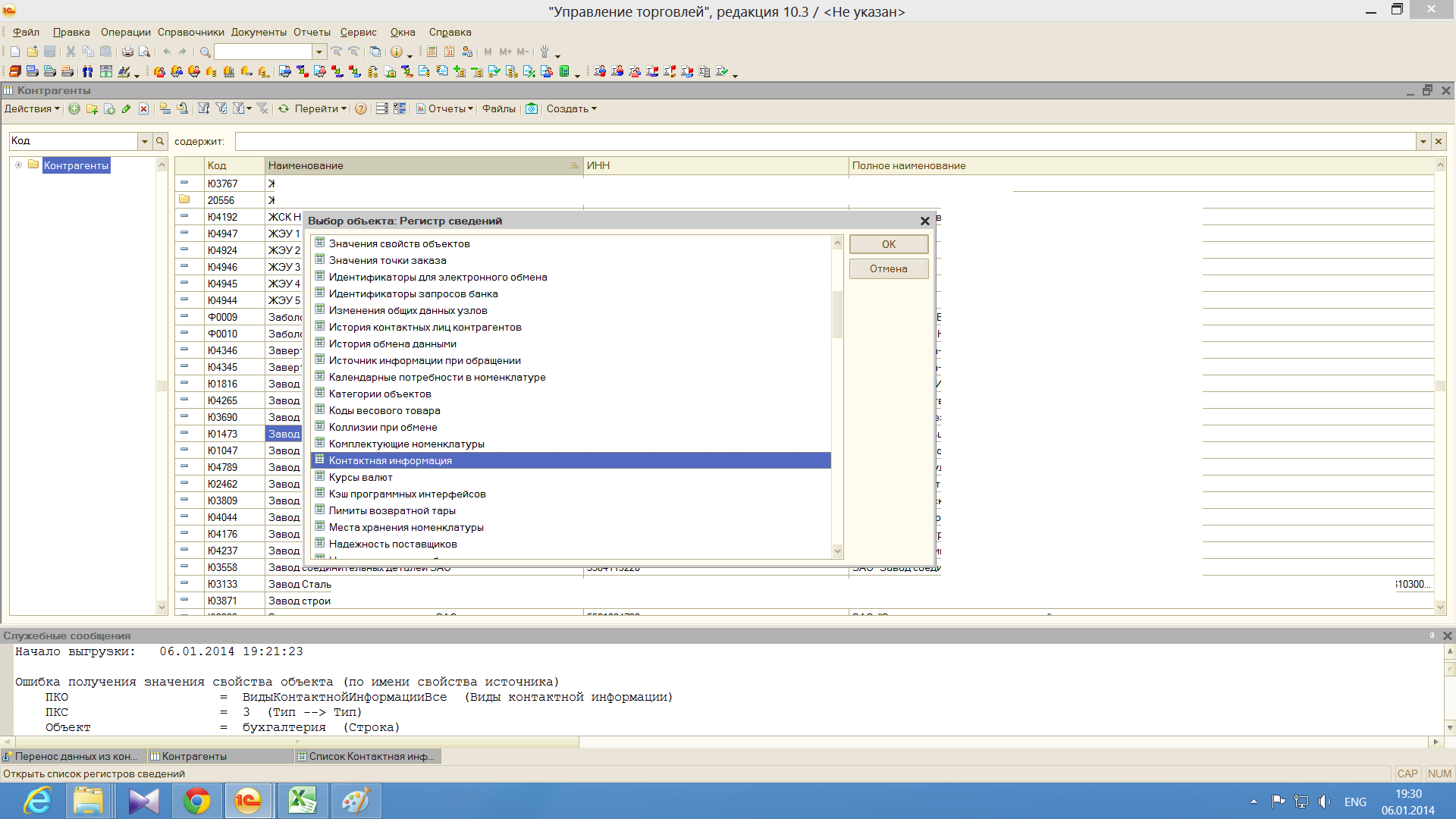Open the 'содержит' value dropdown arrow

point(1423,141)
